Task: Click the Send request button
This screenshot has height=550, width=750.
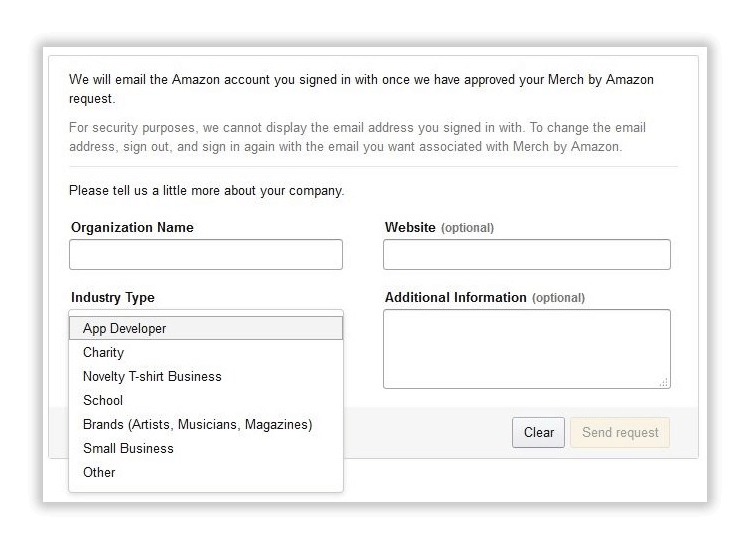Action: (x=620, y=432)
